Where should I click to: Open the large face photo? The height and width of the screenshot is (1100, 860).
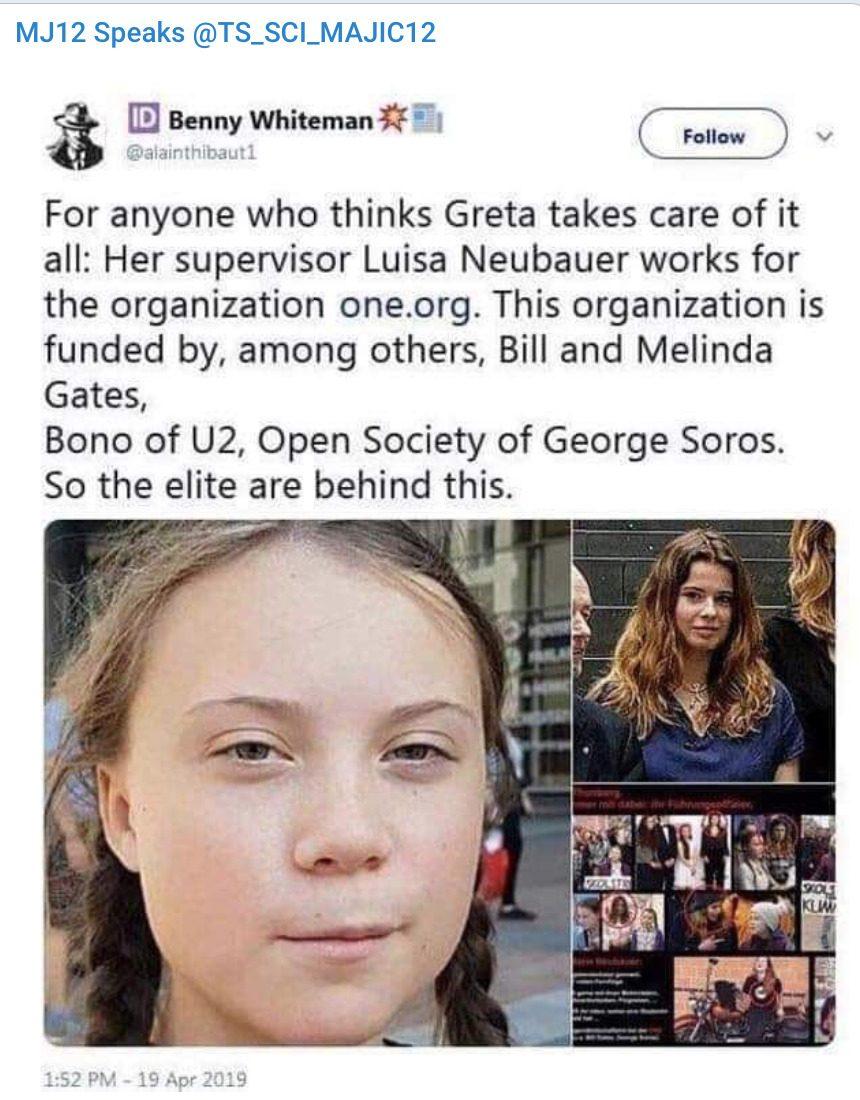(307, 783)
